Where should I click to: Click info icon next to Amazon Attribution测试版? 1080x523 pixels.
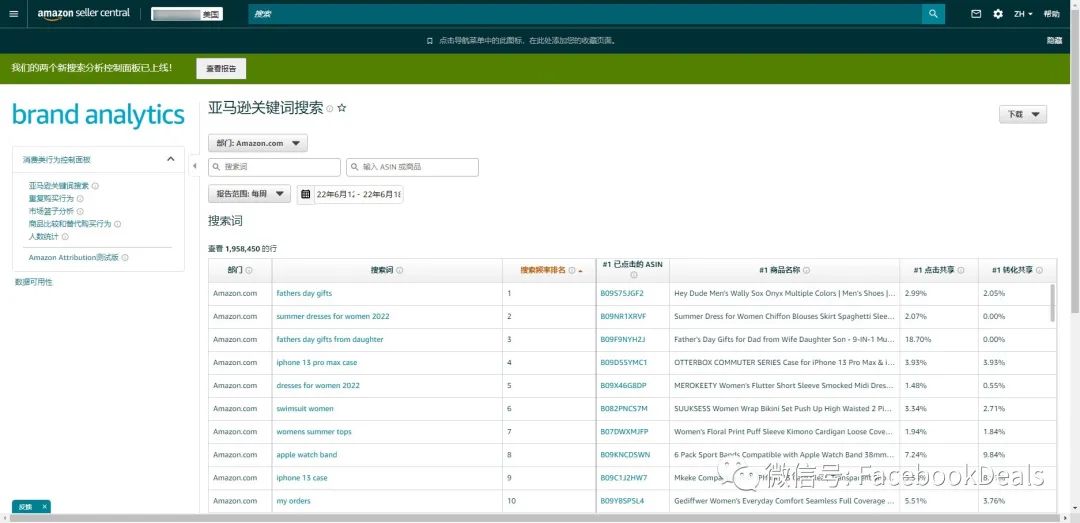125,258
